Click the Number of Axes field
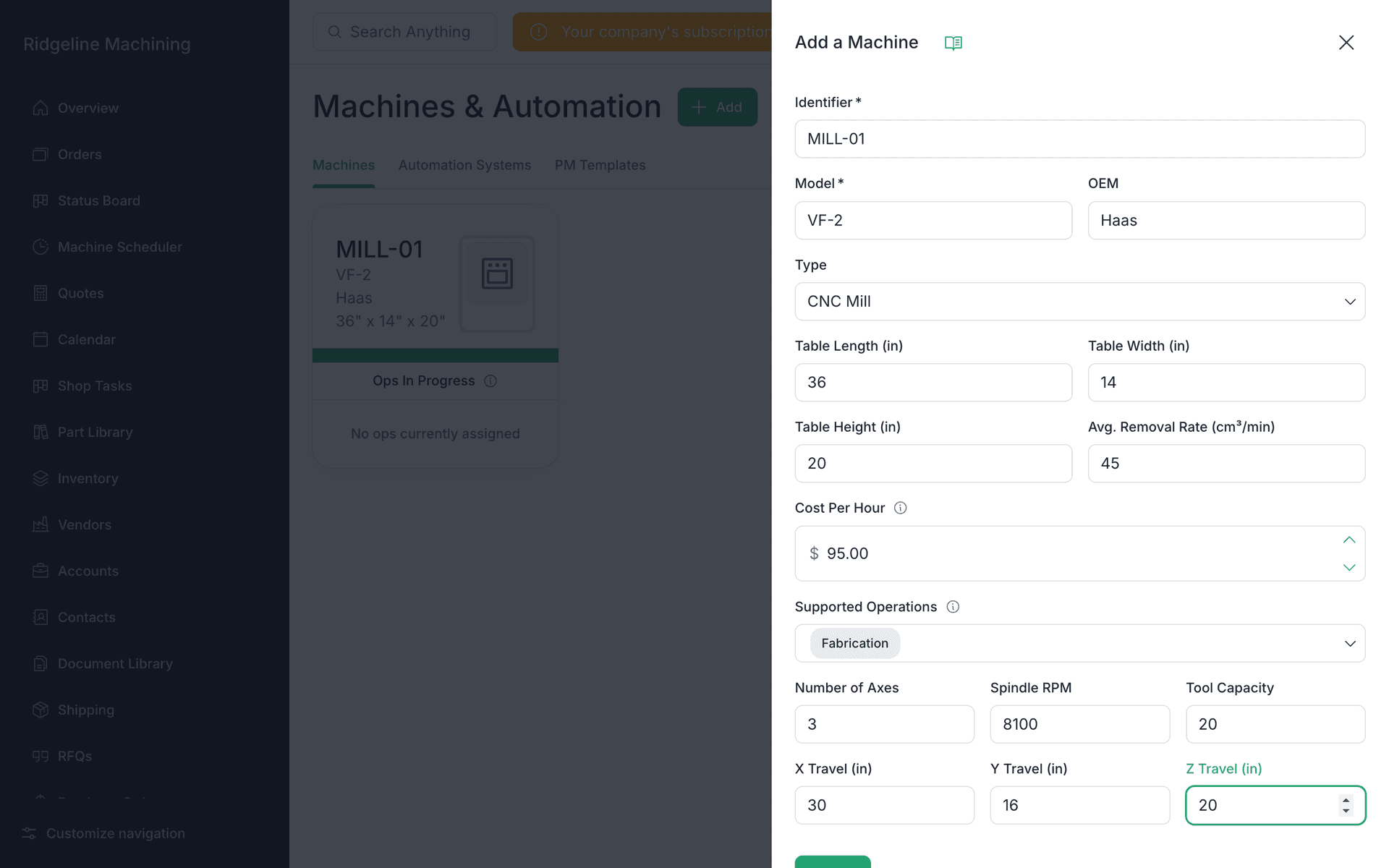The width and height of the screenshot is (1389, 868). (884, 724)
